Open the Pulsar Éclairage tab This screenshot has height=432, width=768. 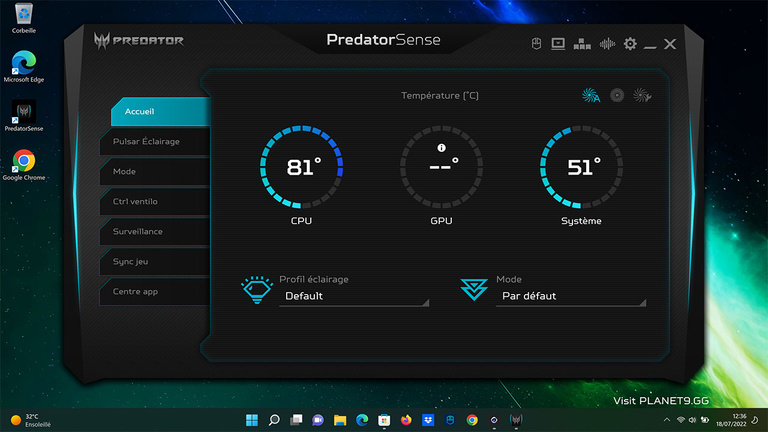pyautogui.click(x=155, y=142)
